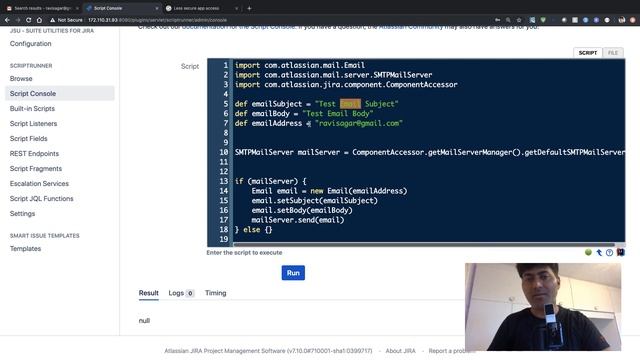Screen dimensions: 640x360
Task: Open the Timing tab
Action: [x=216, y=293]
